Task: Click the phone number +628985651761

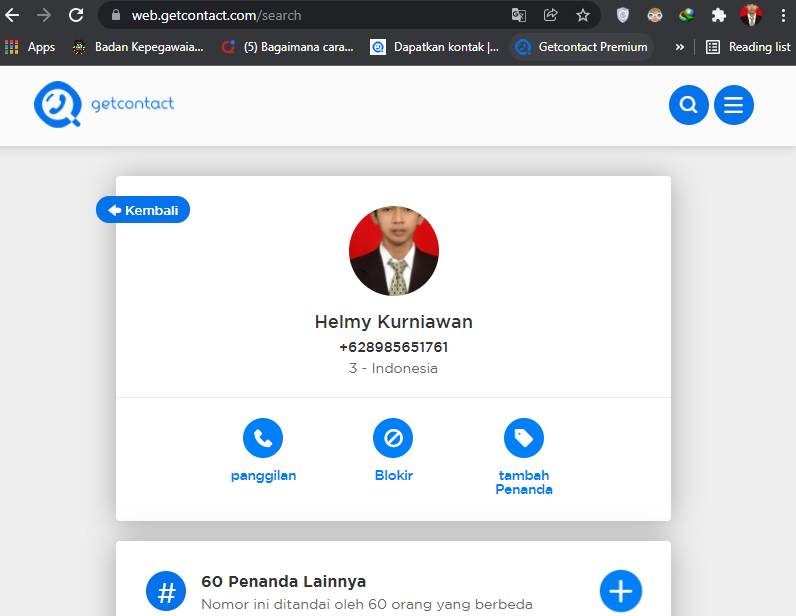Action: 393,347
